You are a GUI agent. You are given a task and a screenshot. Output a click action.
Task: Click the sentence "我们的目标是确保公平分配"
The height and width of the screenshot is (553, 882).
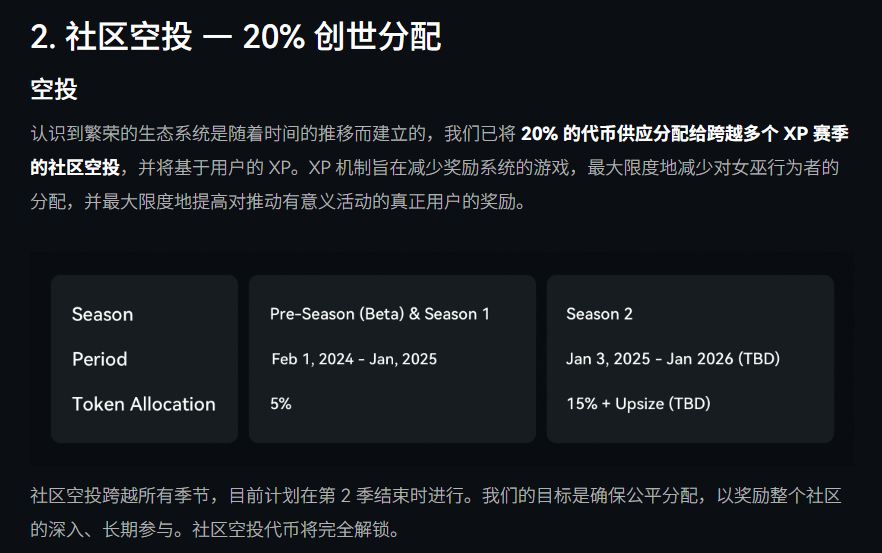(590, 495)
